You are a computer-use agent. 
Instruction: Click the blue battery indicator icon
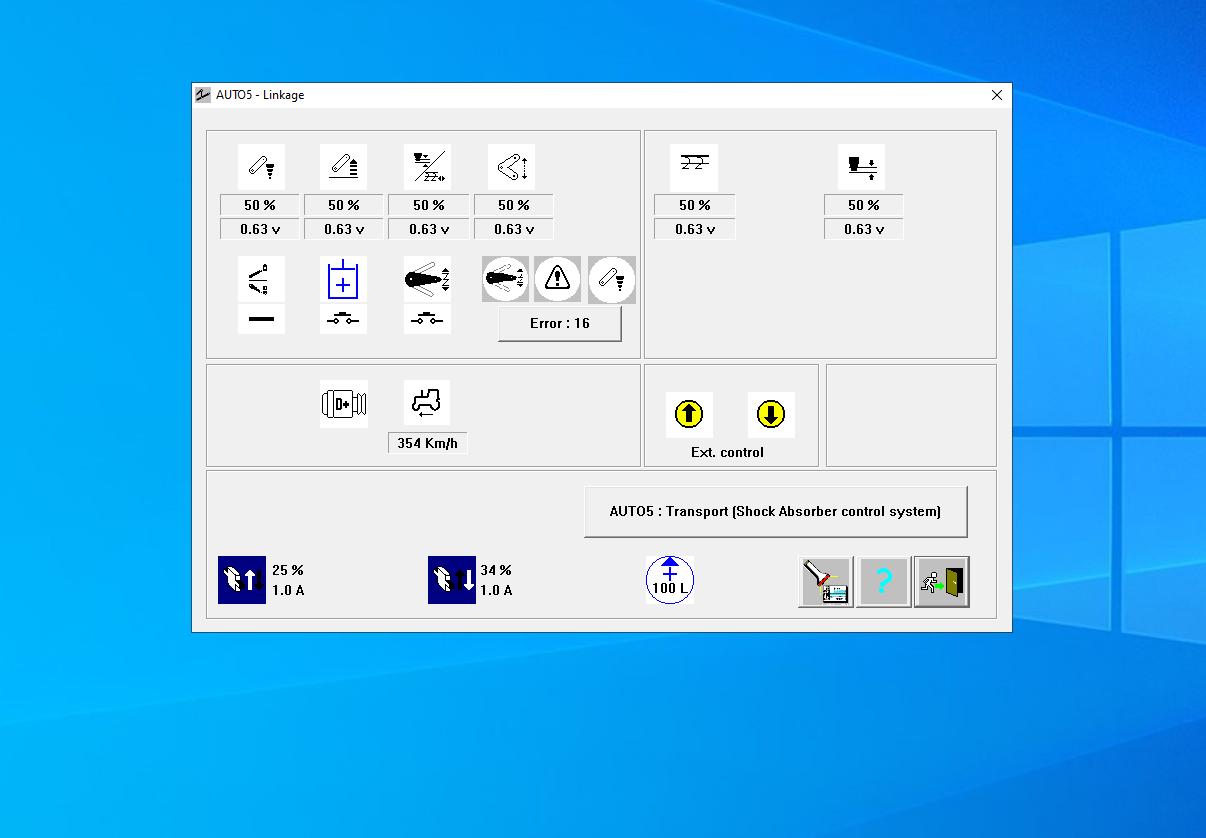click(343, 279)
